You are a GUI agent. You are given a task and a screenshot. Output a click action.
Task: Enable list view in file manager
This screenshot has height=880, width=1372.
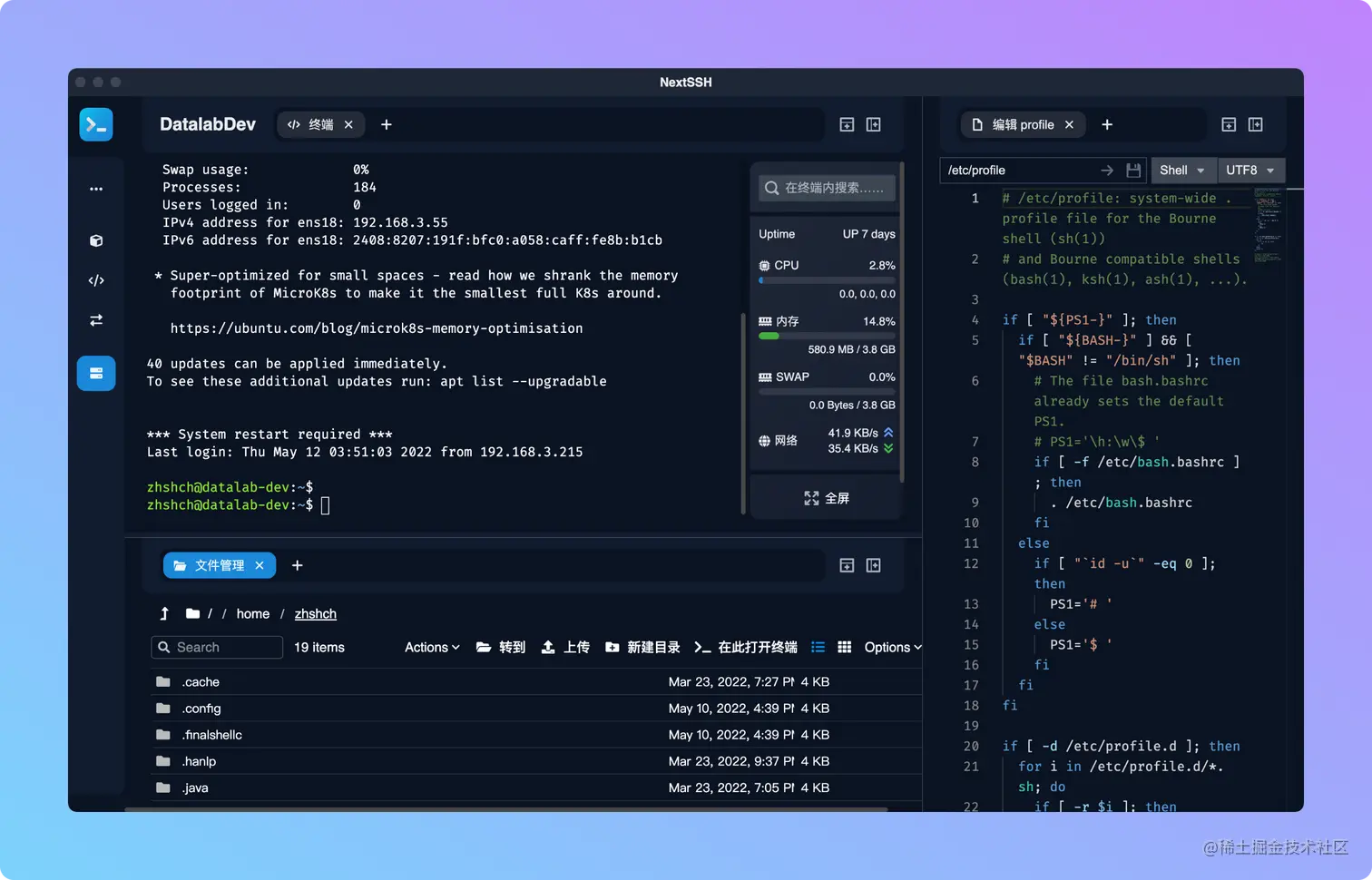tap(818, 647)
